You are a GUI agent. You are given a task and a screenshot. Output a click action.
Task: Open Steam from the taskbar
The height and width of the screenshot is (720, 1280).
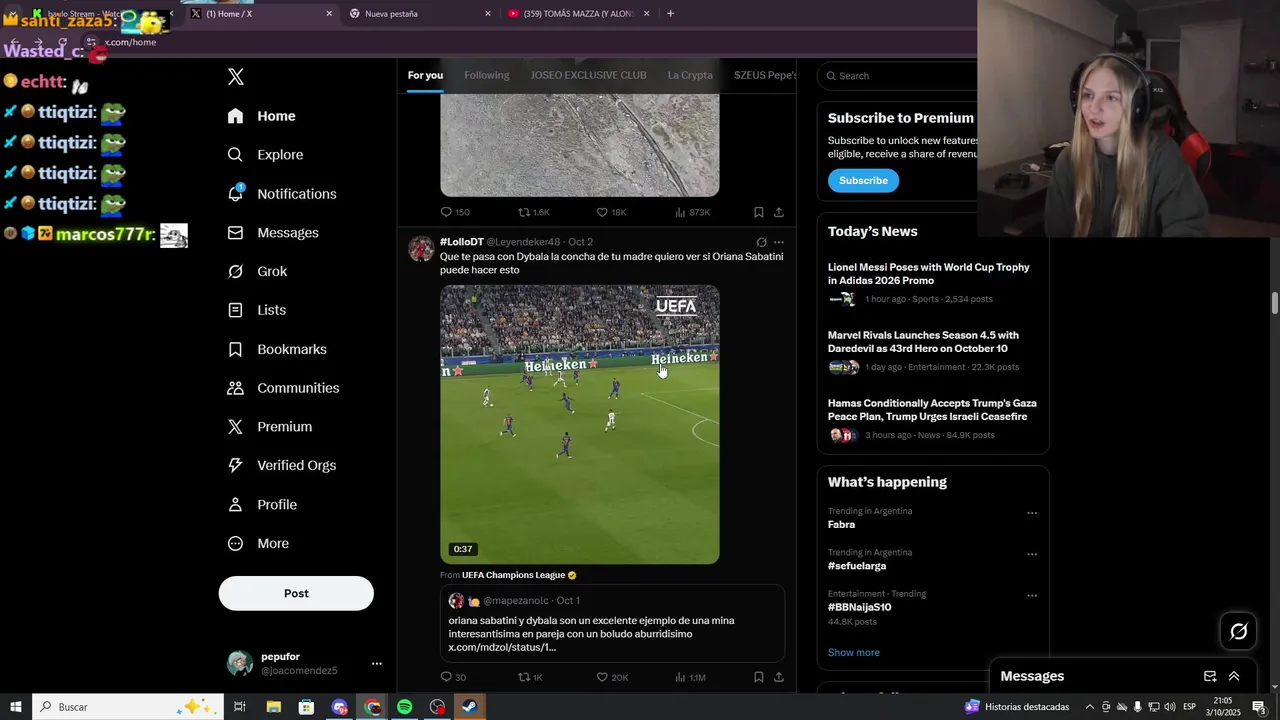[470, 707]
